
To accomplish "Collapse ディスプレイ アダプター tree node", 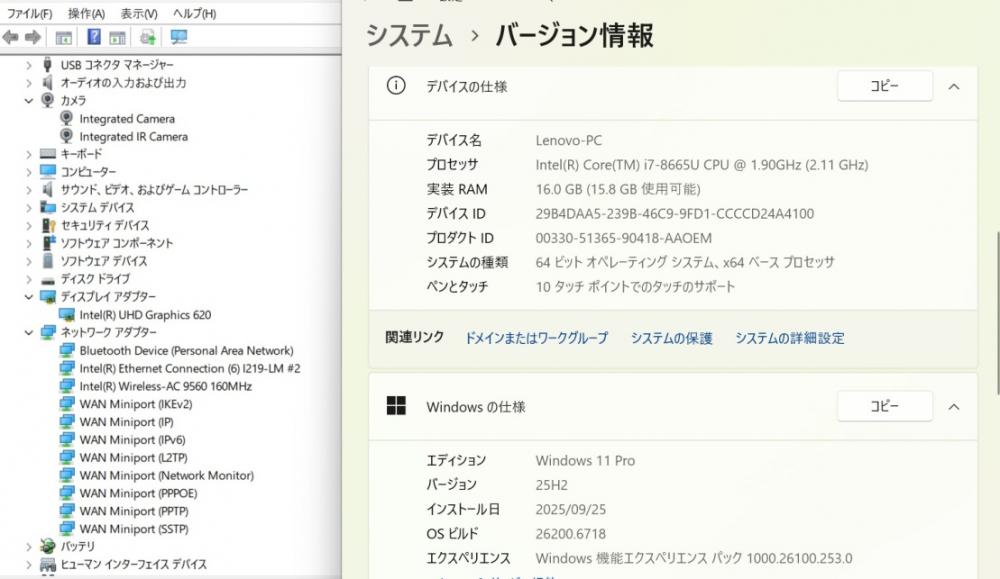I will (29, 297).
